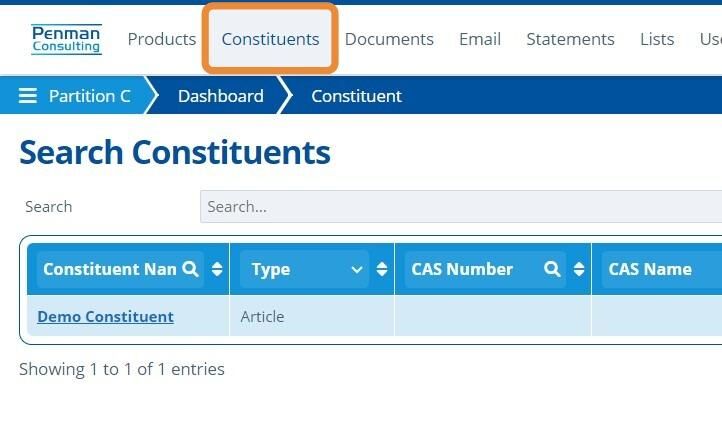The height and width of the screenshot is (445, 722).
Task: Click the Constituent breadcrumb
Action: click(356, 96)
